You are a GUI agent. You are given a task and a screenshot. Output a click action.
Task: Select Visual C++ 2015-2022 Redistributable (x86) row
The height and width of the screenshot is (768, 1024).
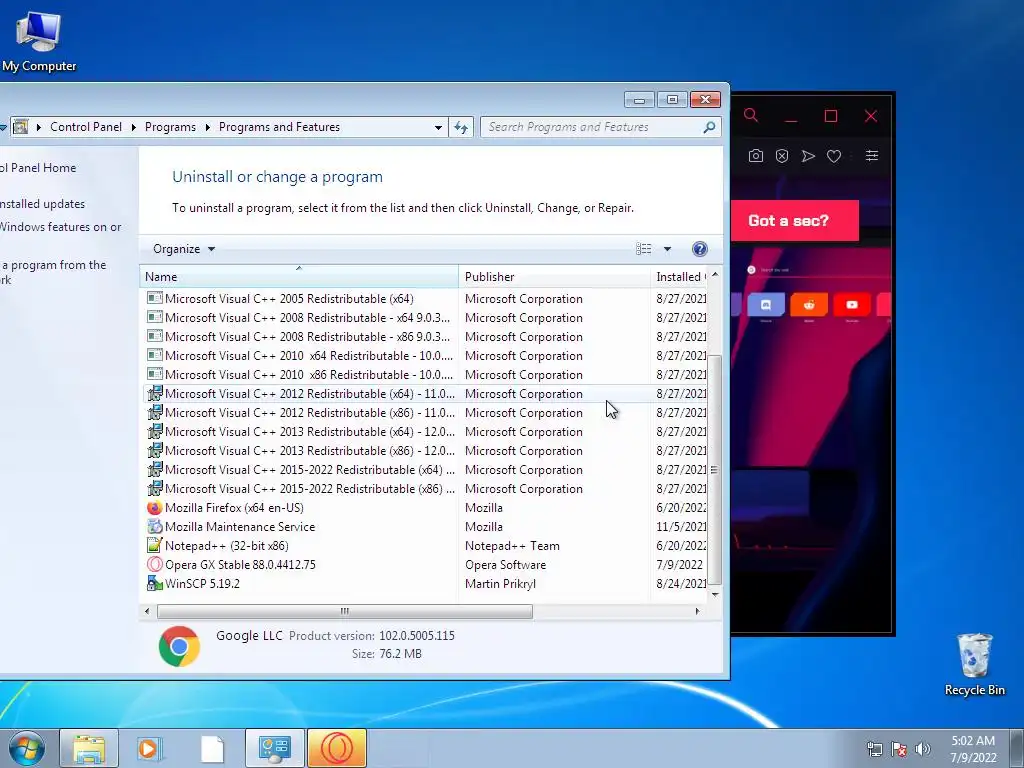tap(424, 488)
